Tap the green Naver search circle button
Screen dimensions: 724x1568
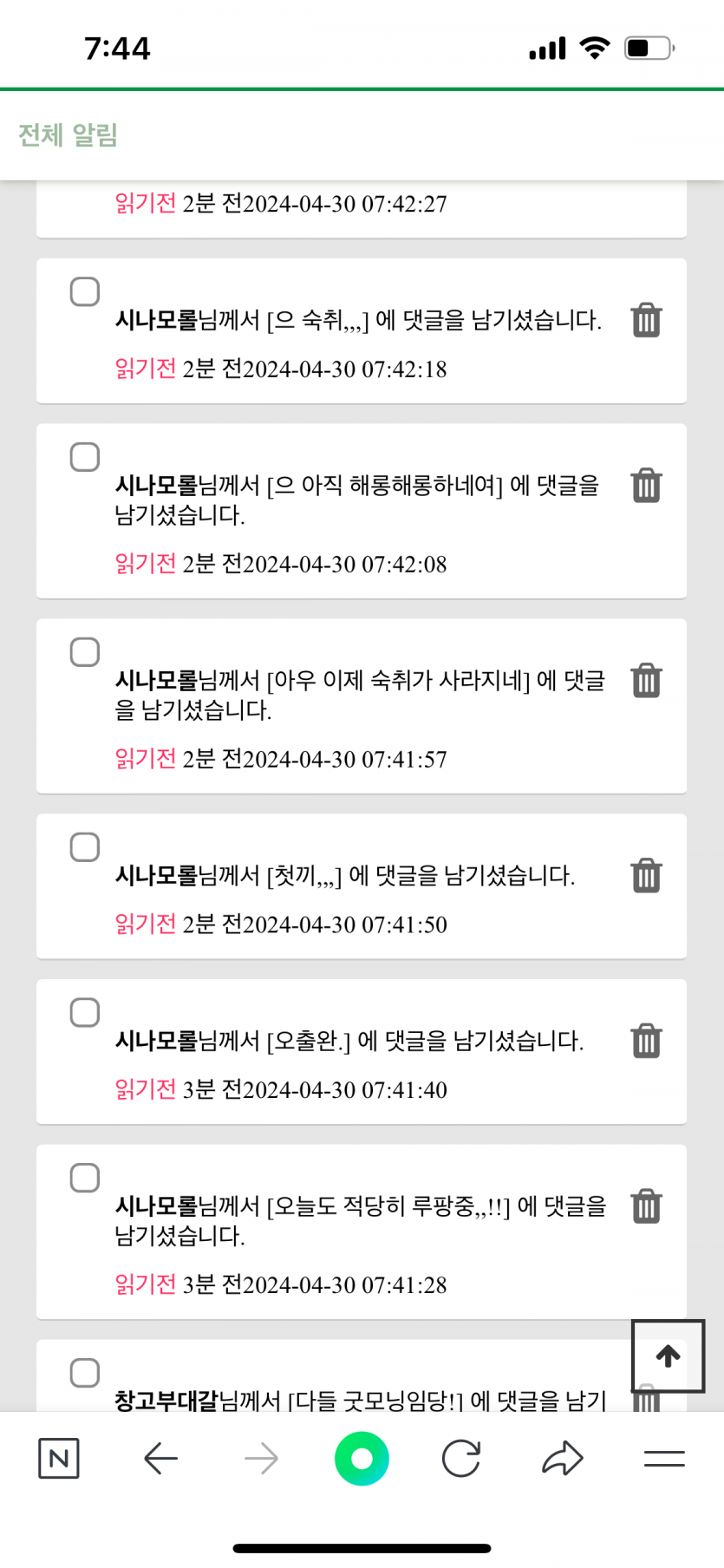pos(362,1459)
